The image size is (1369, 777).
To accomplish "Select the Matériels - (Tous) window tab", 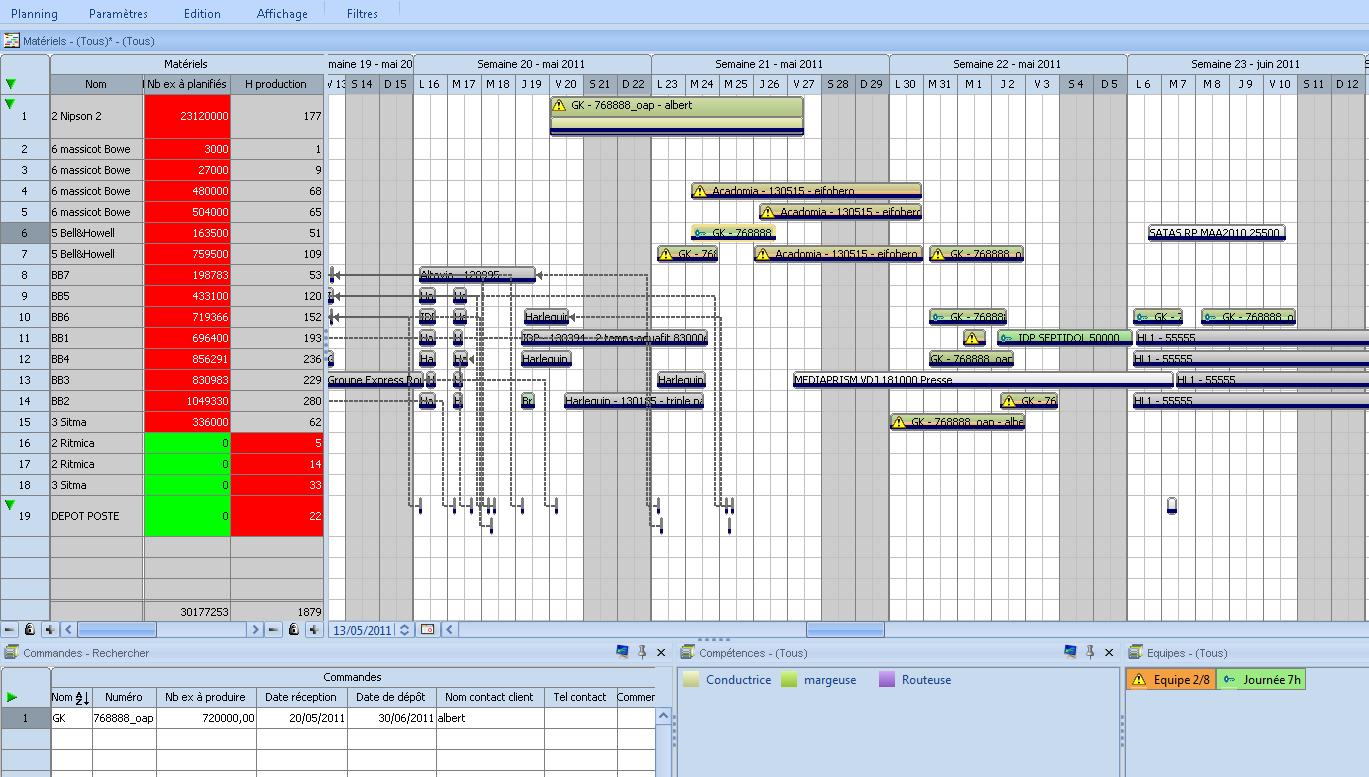I will [80, 41].
